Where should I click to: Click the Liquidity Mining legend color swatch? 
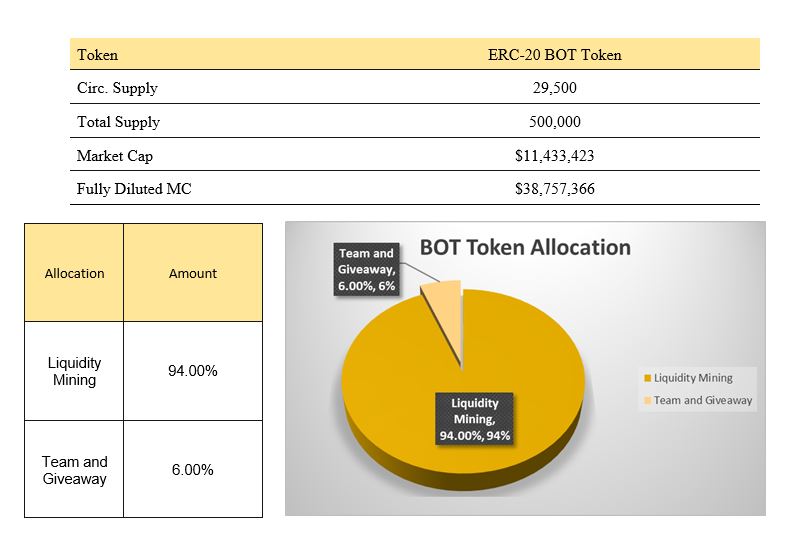tap(648, 378)
